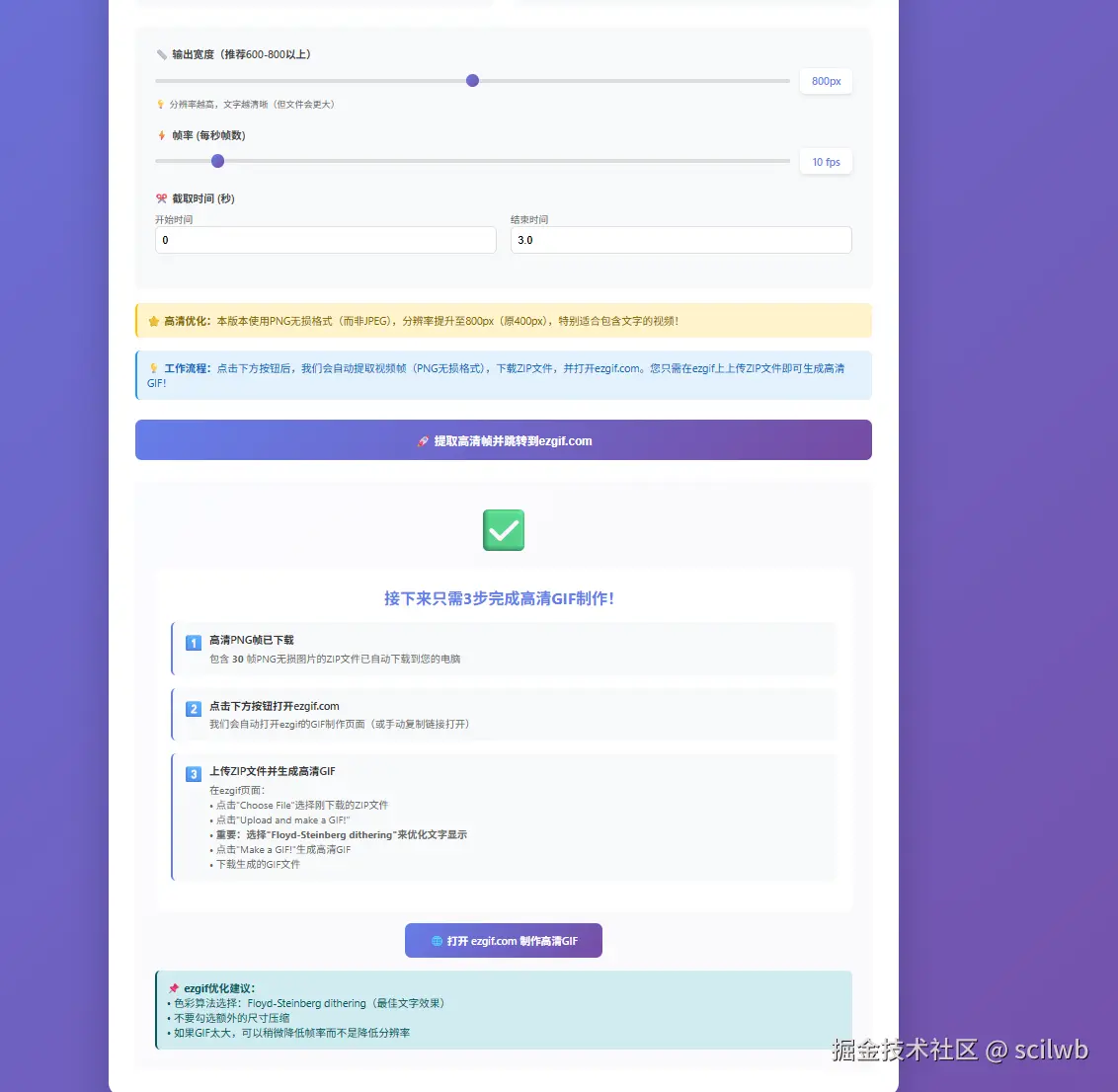Click the 开始时间 label
Image resolution: width=1118 pixels, height=1092 pixels.
[x=174, y=219]
